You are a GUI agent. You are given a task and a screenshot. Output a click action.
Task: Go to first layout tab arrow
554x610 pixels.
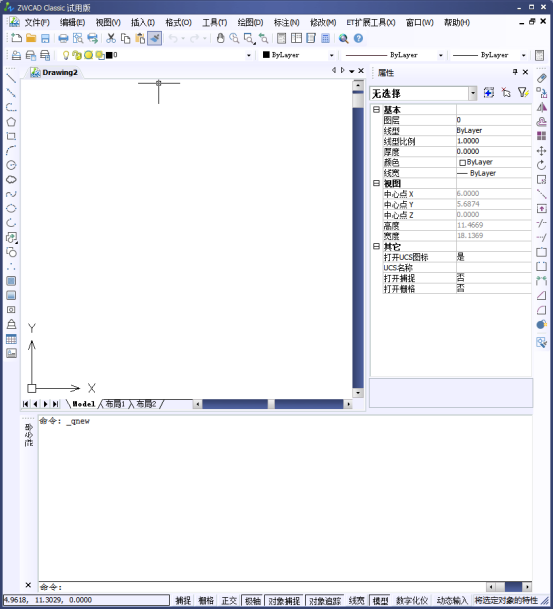26,404
